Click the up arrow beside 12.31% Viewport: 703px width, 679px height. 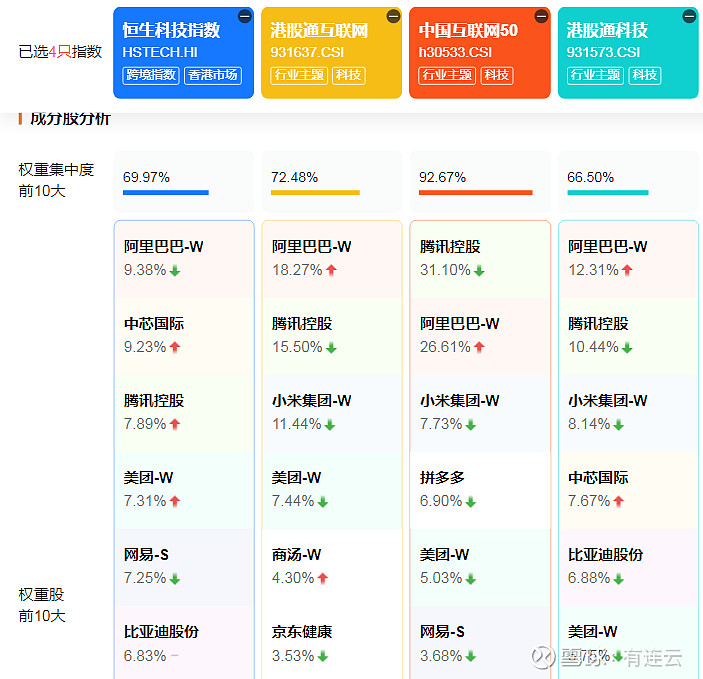[627, 270]
